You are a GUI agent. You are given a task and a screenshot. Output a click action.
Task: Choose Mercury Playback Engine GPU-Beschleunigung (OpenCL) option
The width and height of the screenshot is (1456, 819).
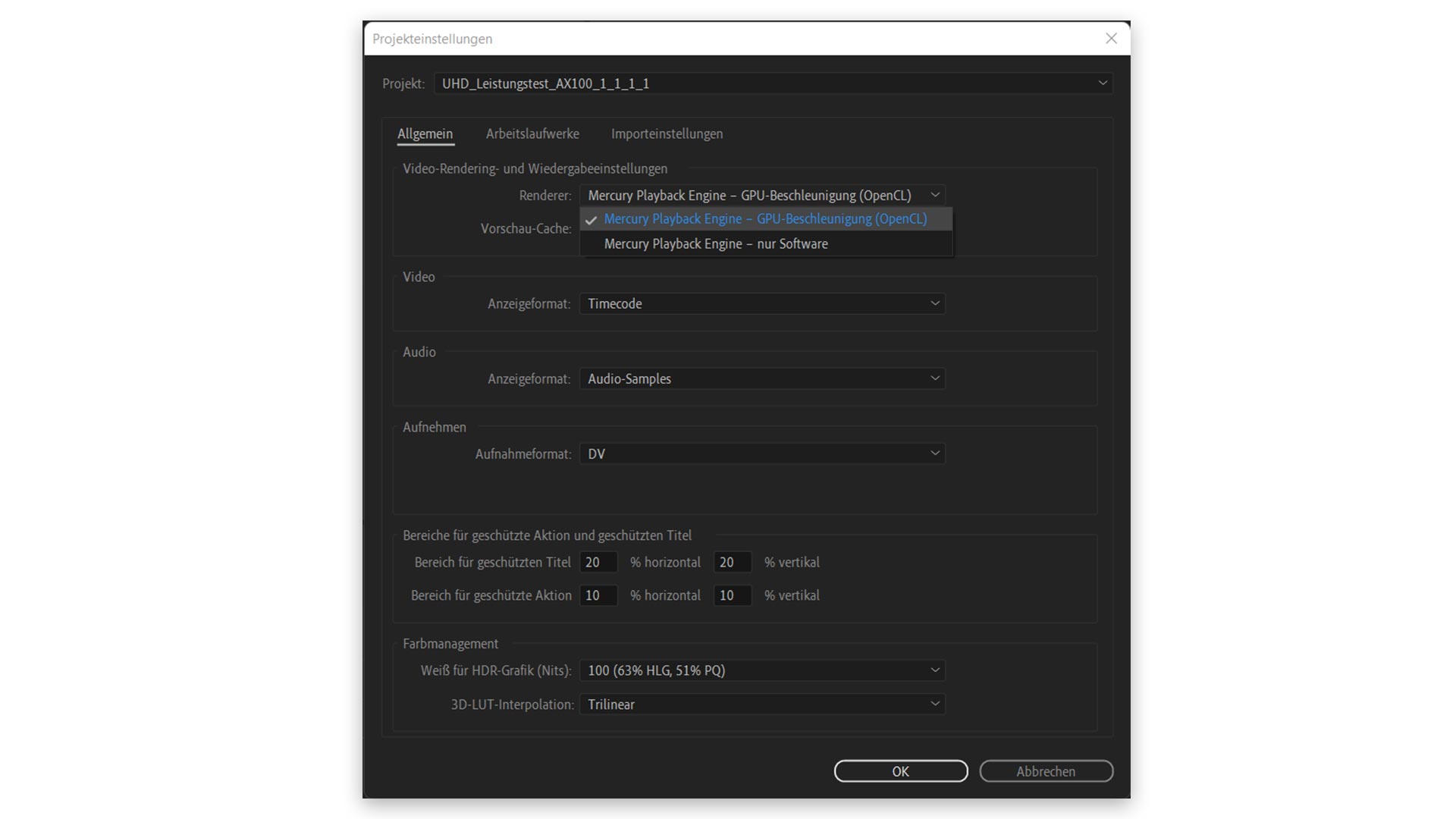(765, 219)
